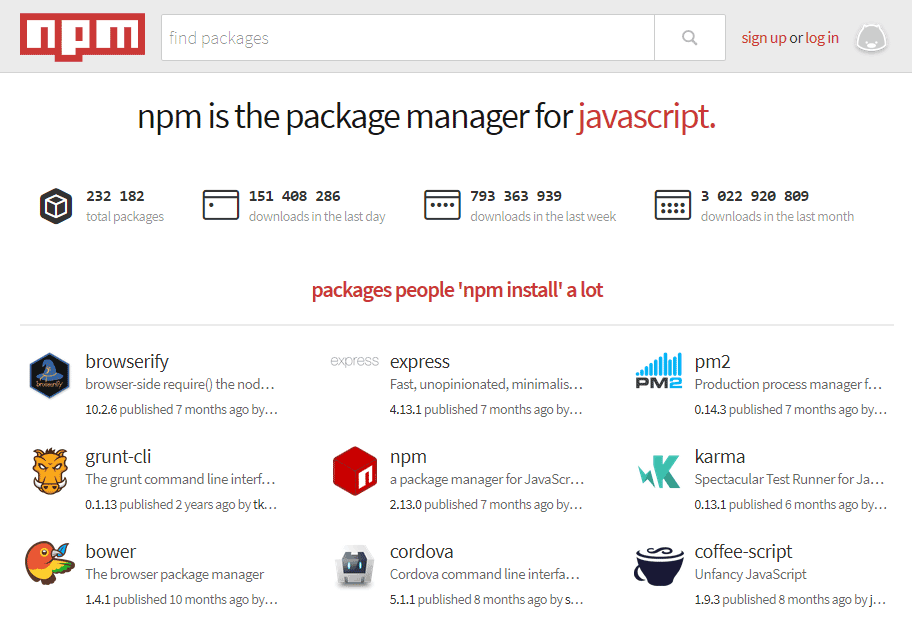
Task: Click the total packages cube icon
Action: coord(56,206)
